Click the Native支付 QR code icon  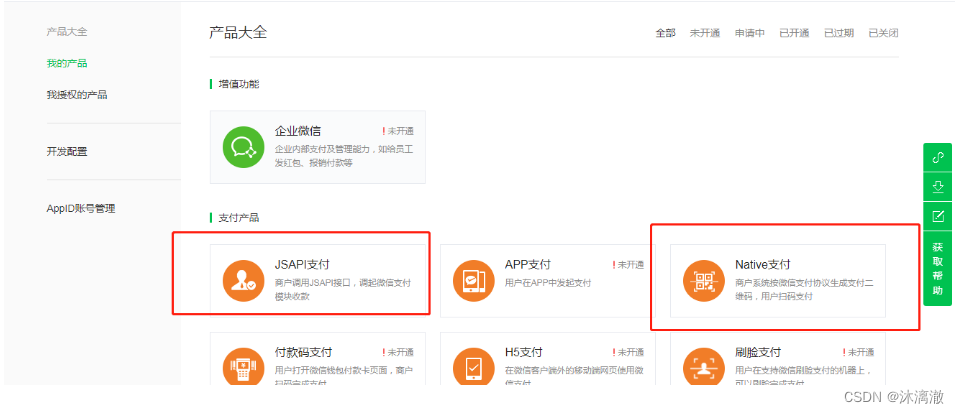703,281
